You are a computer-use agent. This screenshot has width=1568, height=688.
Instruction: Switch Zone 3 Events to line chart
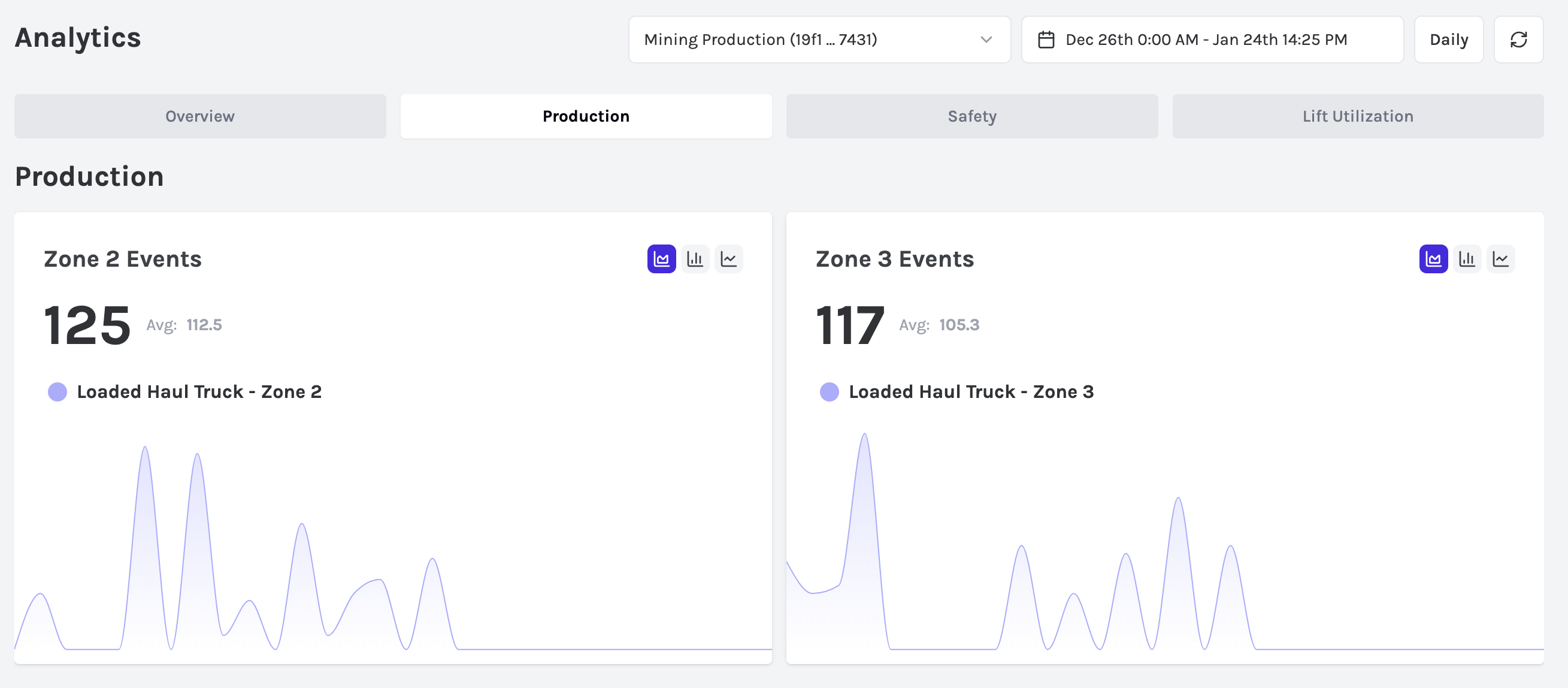(x=1500, y=259)
